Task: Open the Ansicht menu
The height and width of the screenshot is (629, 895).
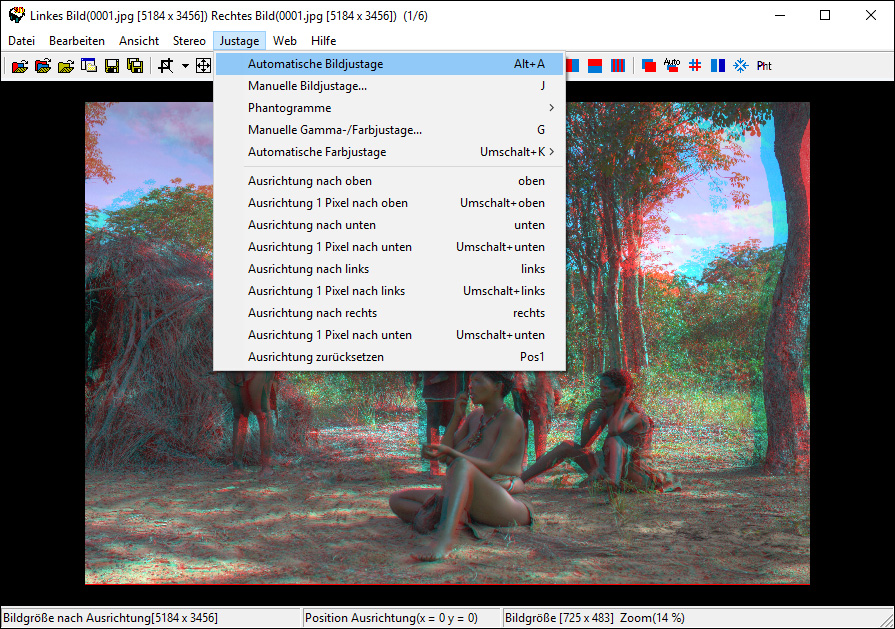Action: [x=139, y=41]
